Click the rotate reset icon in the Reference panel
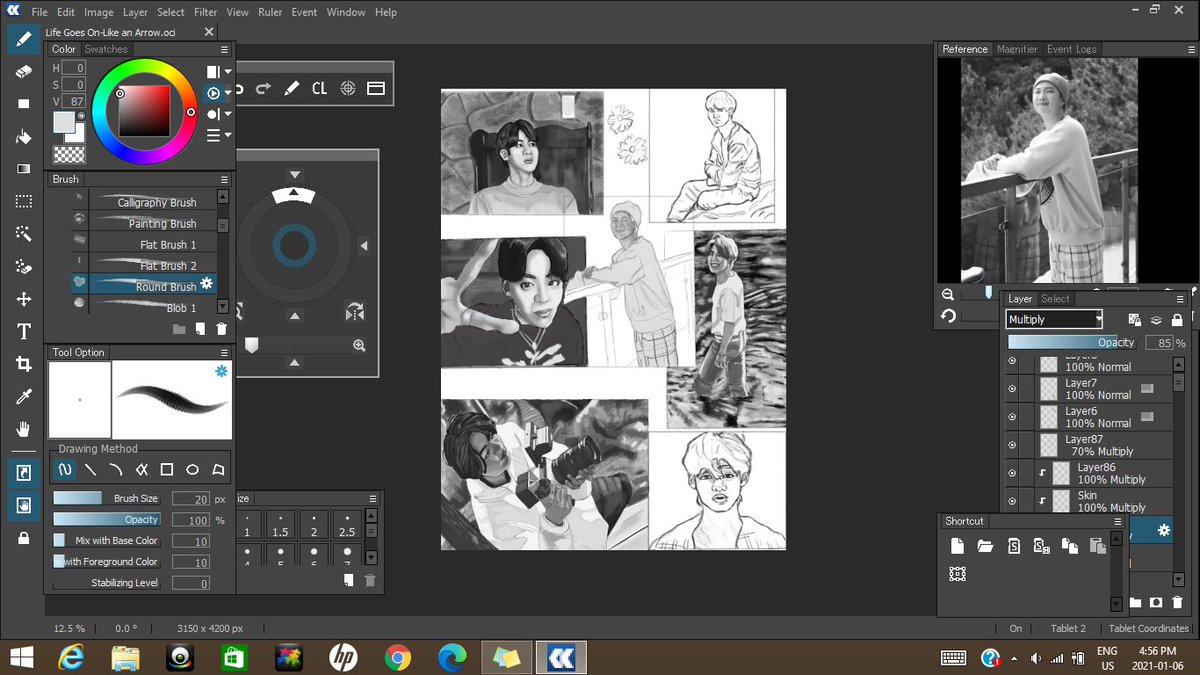 pos(948,316)
